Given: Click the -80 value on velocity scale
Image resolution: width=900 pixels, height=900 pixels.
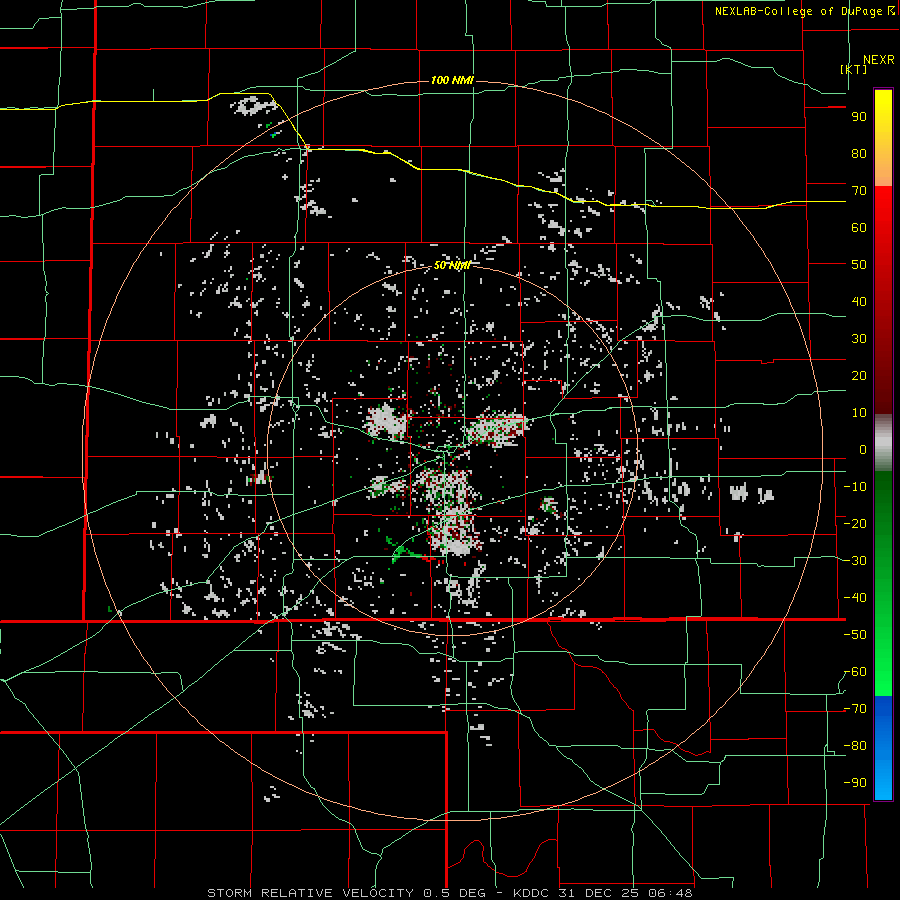Looking at the screenshot, I should click(855, 746).
